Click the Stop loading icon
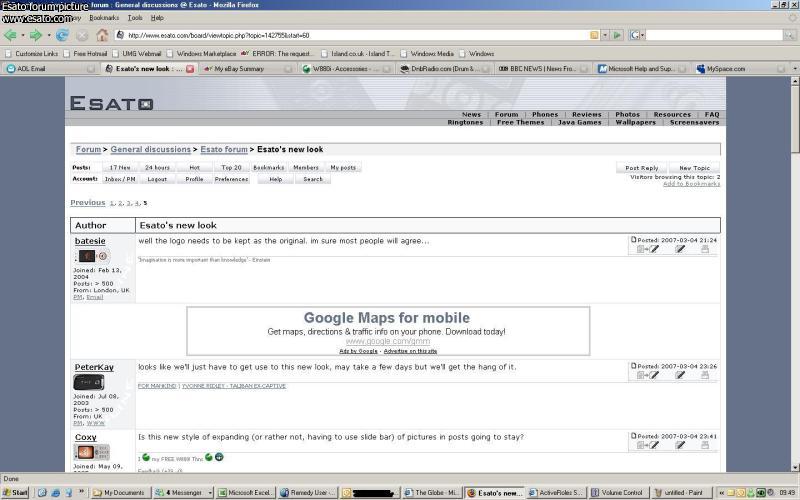The width and height of the screenshot is (800, 500). (82, 36)
